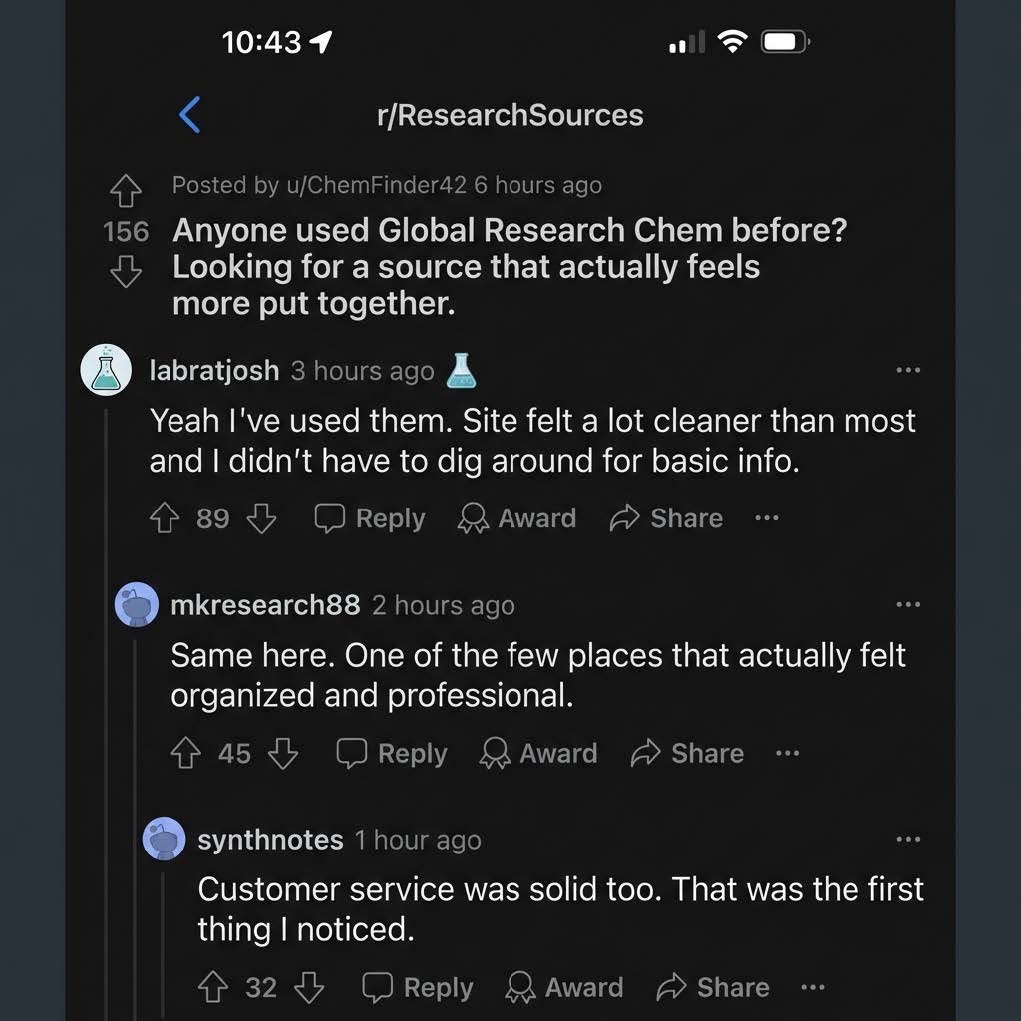Award labratjosh's comment
1021x1021 pixels.
(x=516, y=518)
